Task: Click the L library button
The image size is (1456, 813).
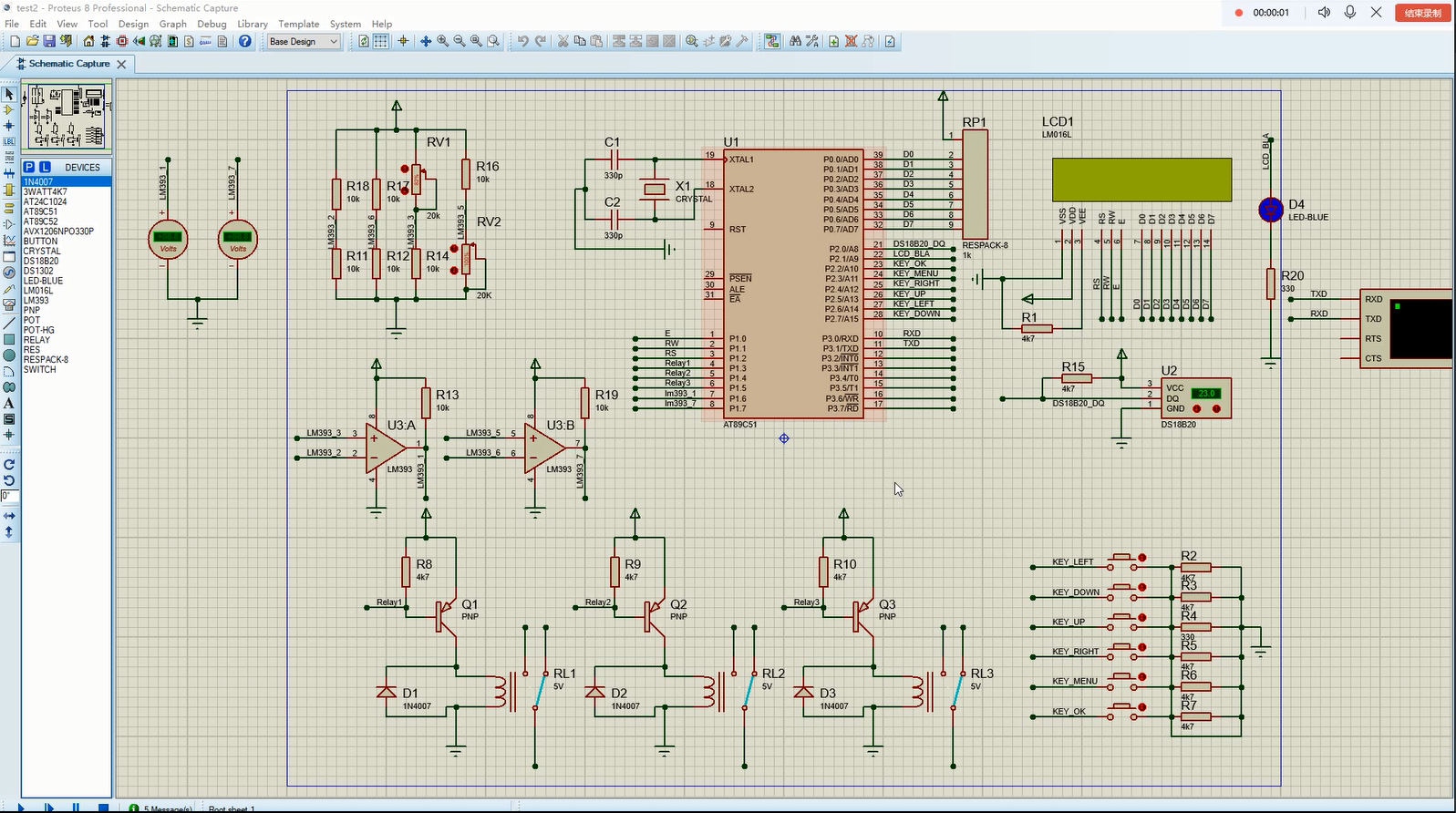Action: pyautogui.click(x=45, y=167)
